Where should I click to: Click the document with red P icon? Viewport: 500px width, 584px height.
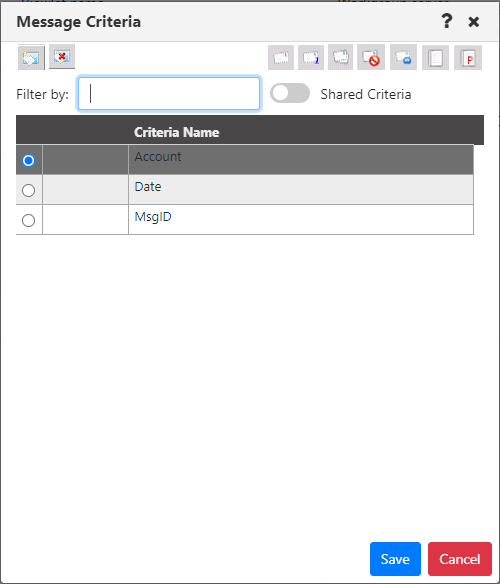[468, 58]
